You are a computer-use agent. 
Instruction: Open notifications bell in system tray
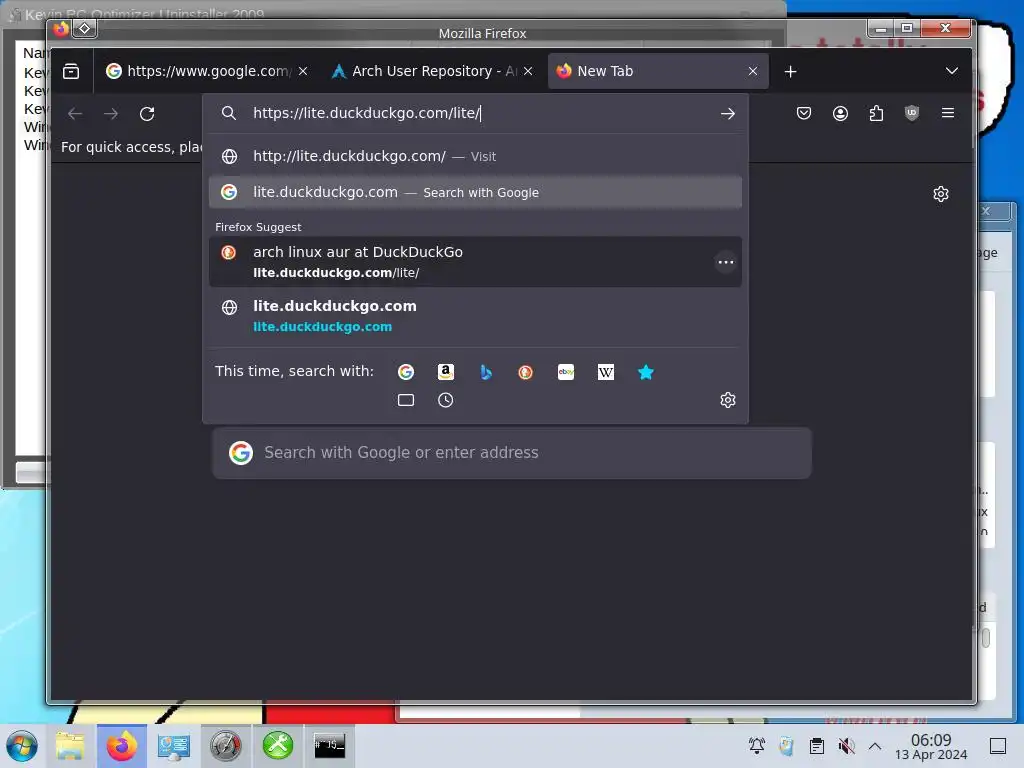pos(757,746)
